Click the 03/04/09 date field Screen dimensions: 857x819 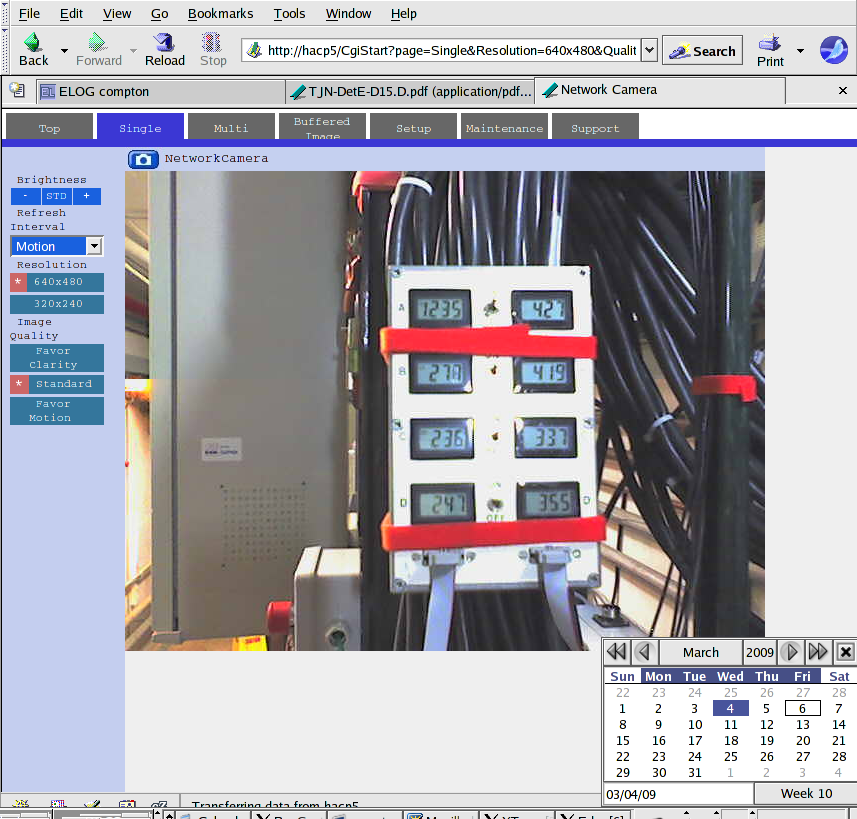click(678, 794)
